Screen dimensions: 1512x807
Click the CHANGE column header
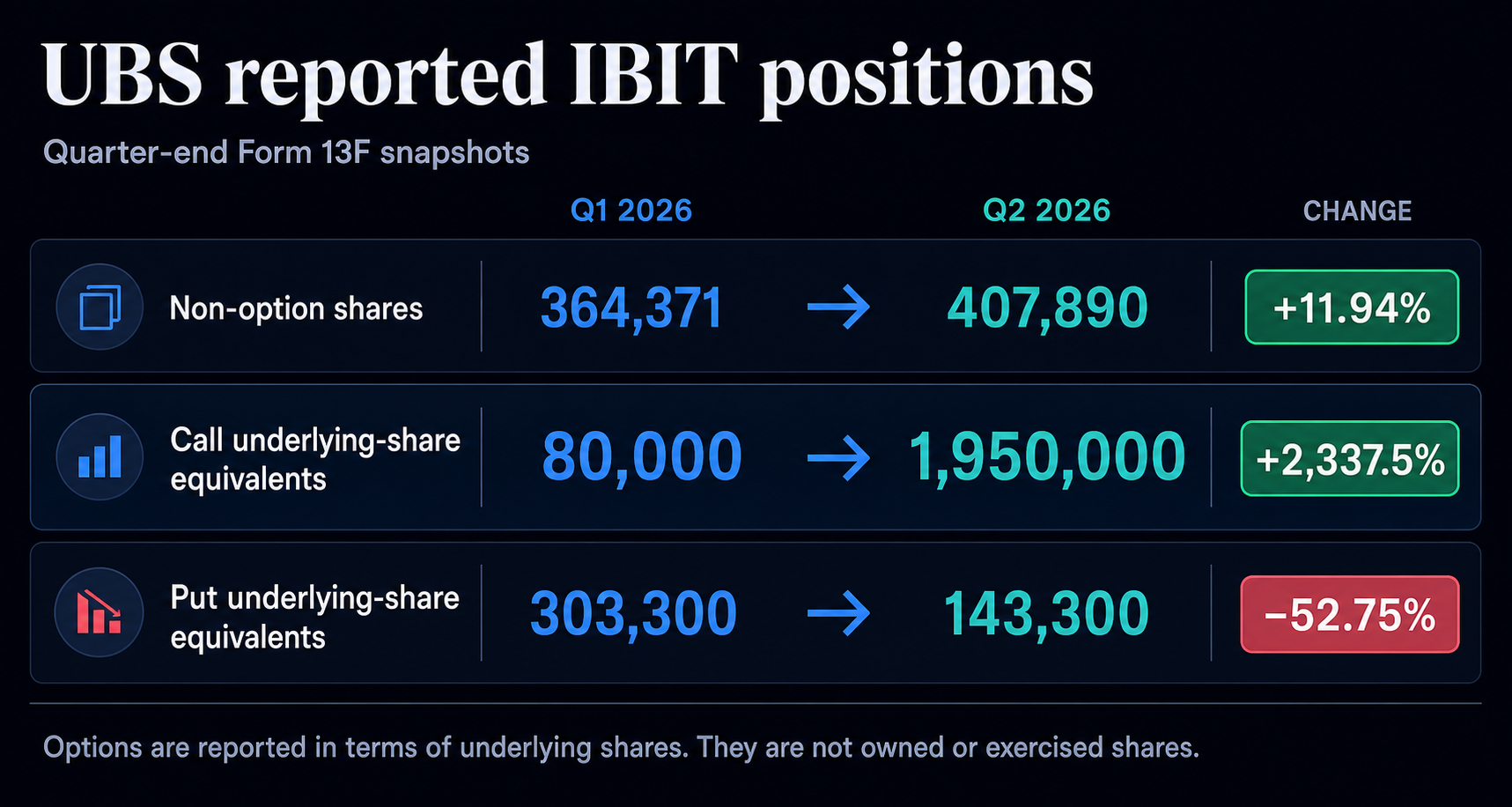pos(1357,211)
